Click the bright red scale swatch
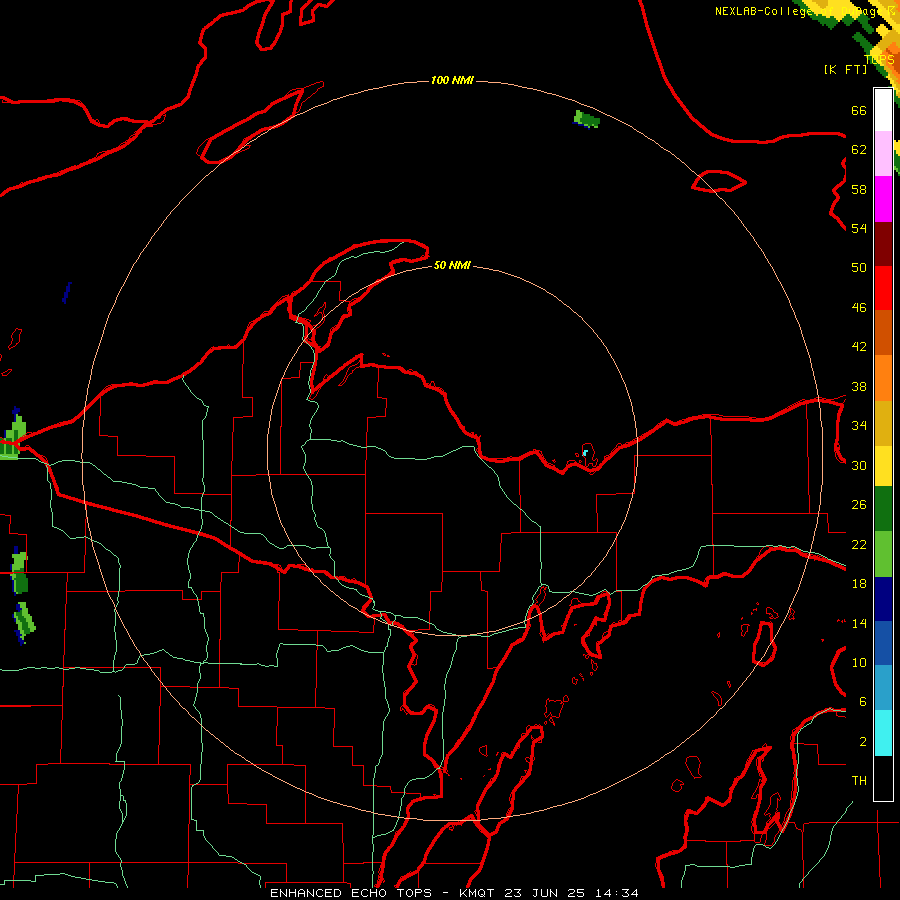 pyautogui.click(x=883, y=288)
